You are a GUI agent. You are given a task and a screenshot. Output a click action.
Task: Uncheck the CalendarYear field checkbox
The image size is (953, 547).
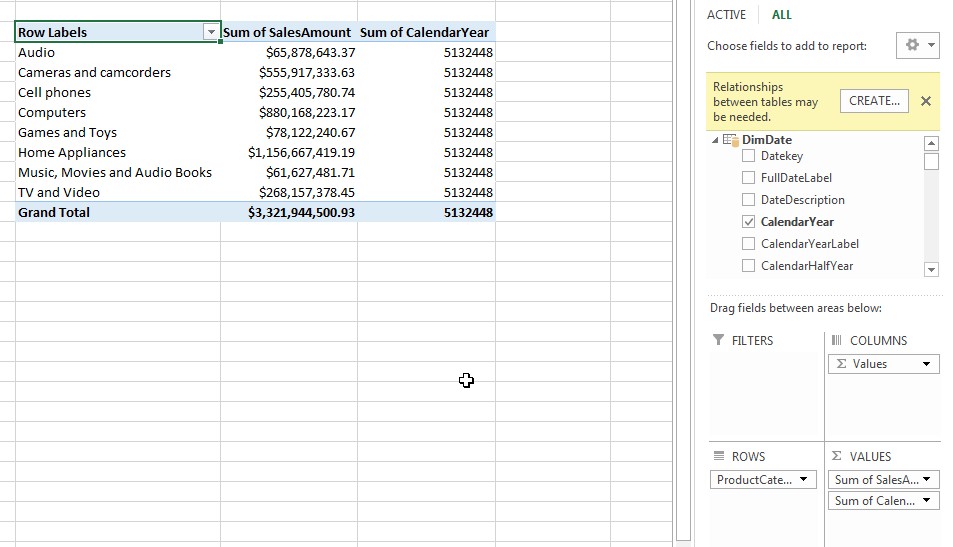pyautogui.click(x=748, y=222)
